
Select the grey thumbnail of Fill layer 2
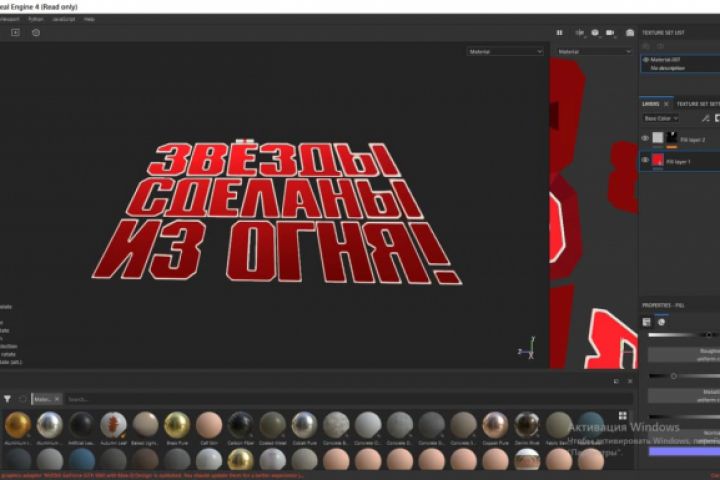coord(658,138)
